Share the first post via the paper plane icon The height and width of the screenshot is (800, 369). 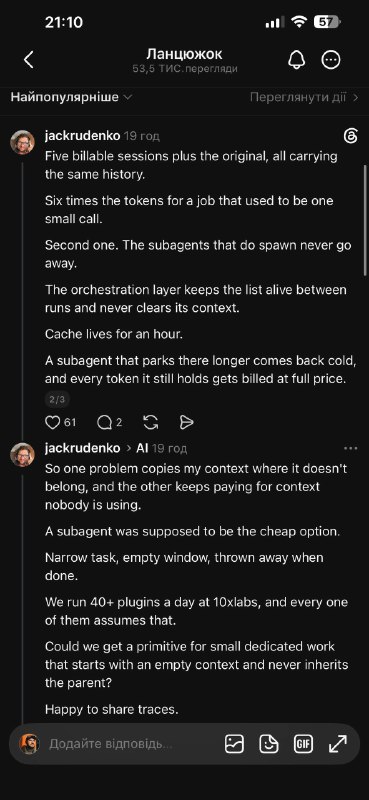pyautogui.click(x=187, y=422)
